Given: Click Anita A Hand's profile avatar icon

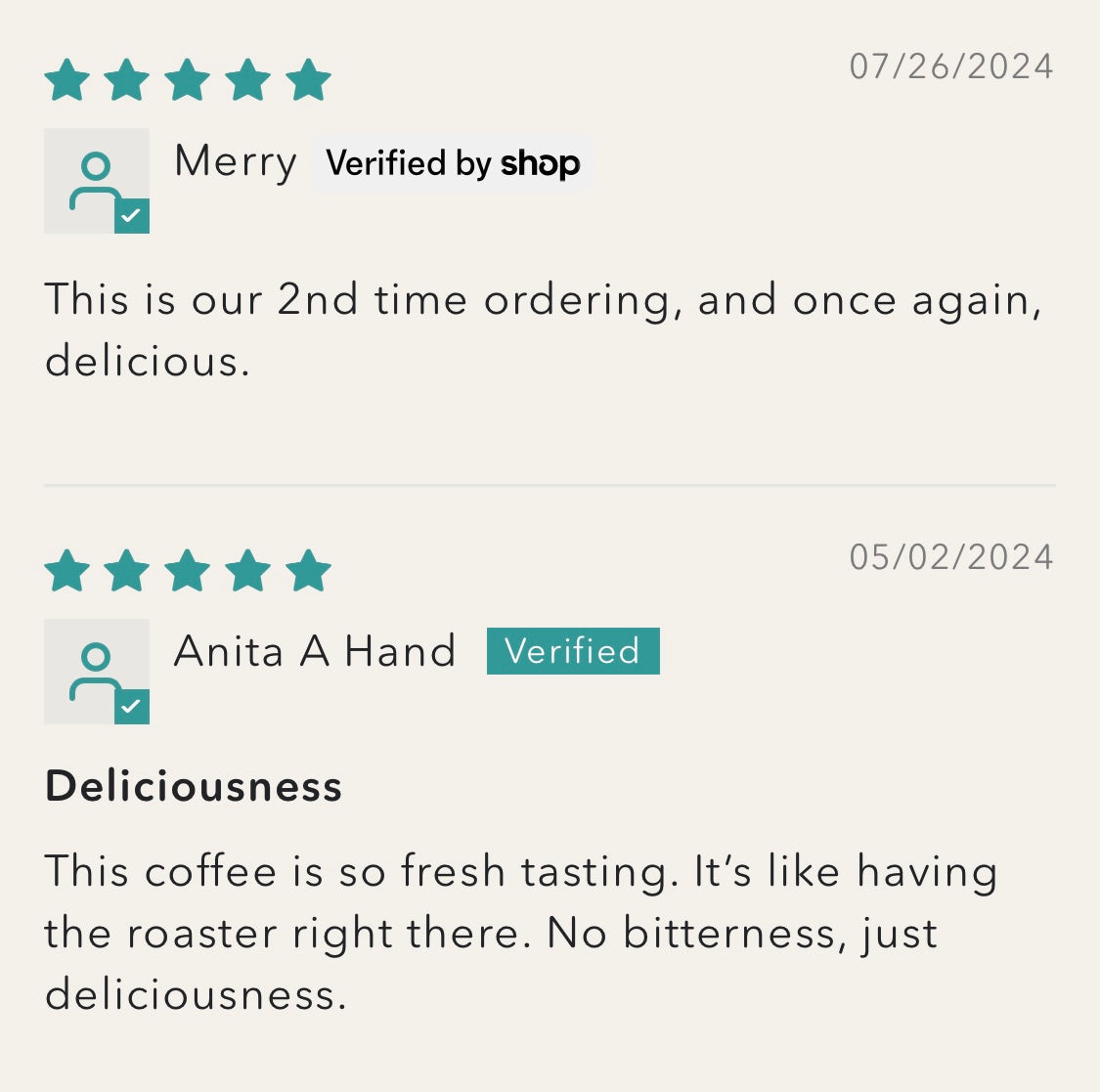Looking at the screenshot, I should pyautogui.click(x=96, y=672).
